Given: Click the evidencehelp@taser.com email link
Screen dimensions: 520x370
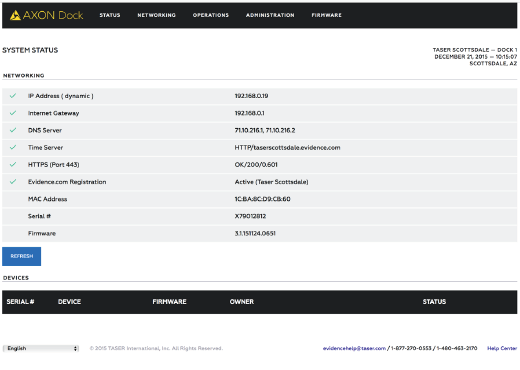Looking at the screenshot, I should click(x=354, y=348).
